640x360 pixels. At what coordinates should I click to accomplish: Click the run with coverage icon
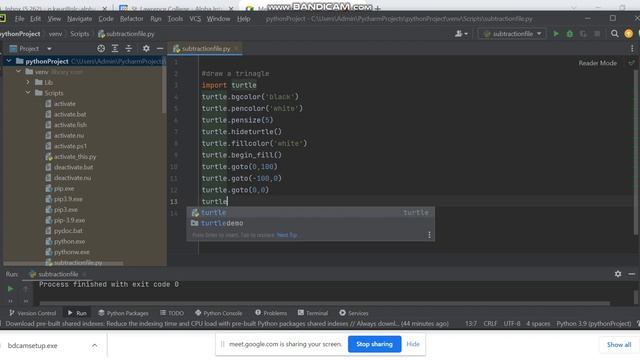pos(583,34)
